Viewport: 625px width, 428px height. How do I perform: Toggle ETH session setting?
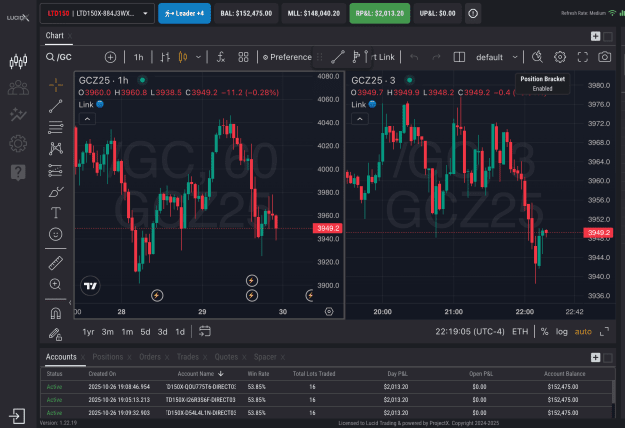(520, 332)
